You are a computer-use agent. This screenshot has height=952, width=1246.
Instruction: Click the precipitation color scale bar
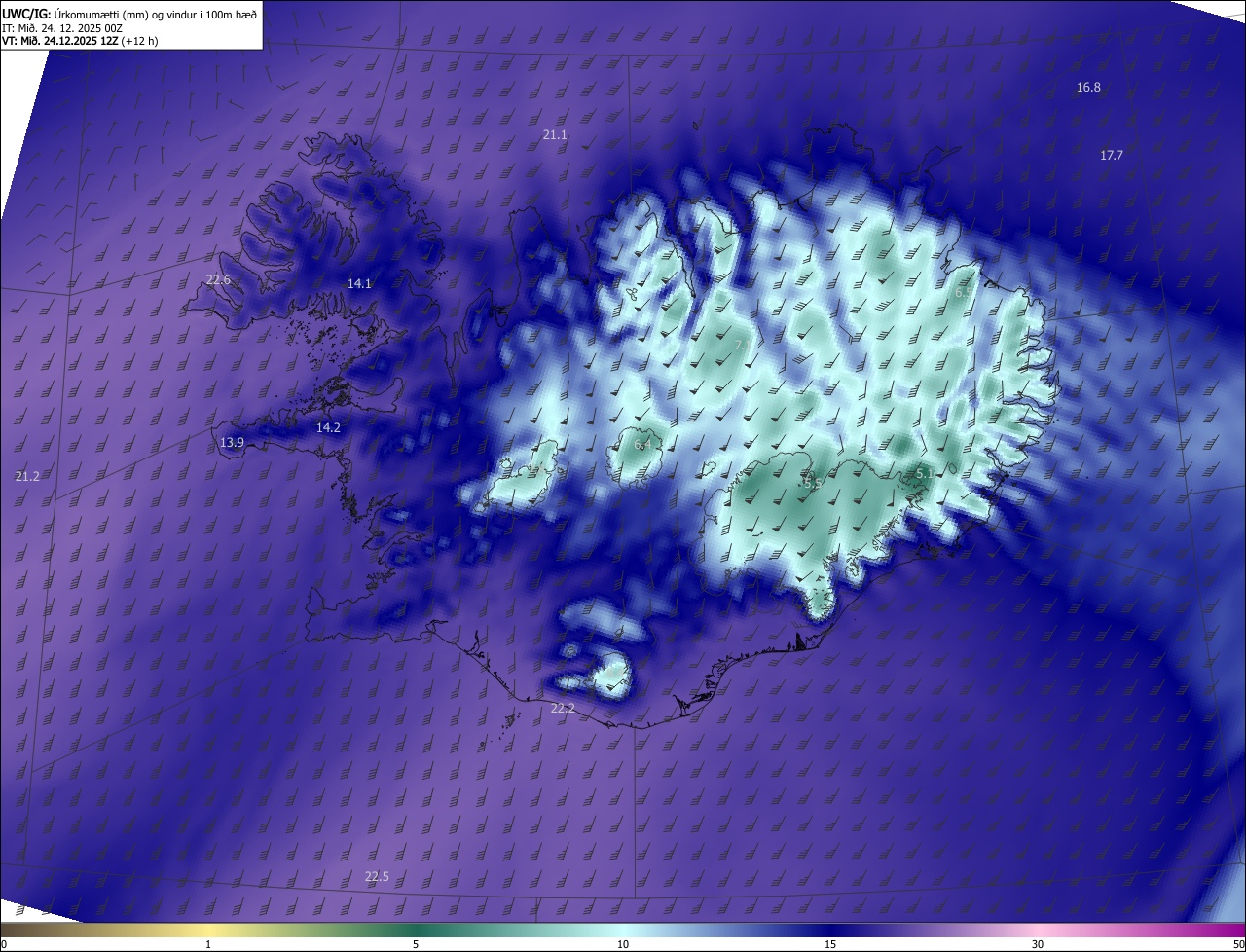623,930
